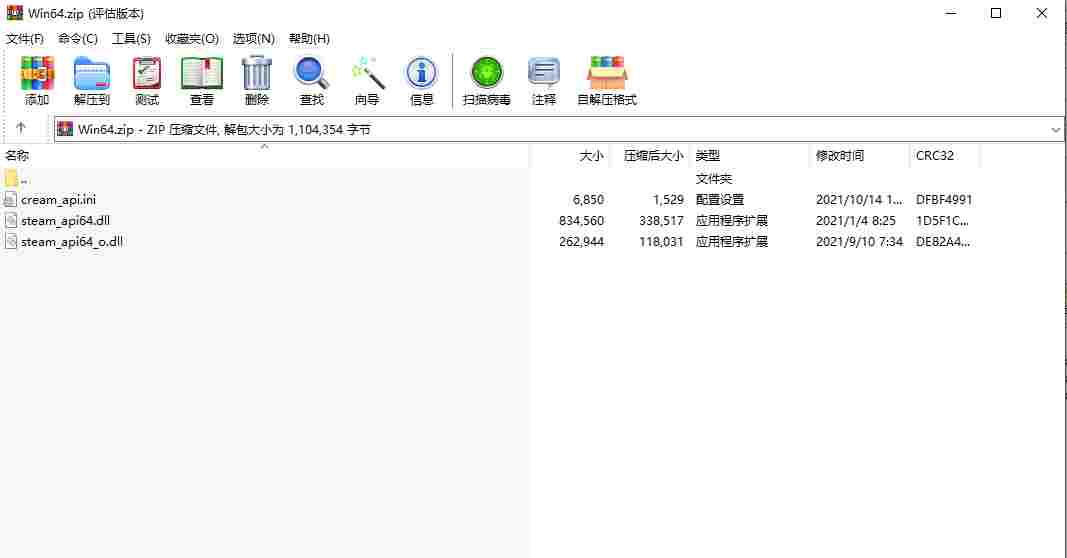Launch the 向导 (Wizard) wand icon
Viewport: 1067px width, 558px height.
pyautogui.click(x=367, y=73)
